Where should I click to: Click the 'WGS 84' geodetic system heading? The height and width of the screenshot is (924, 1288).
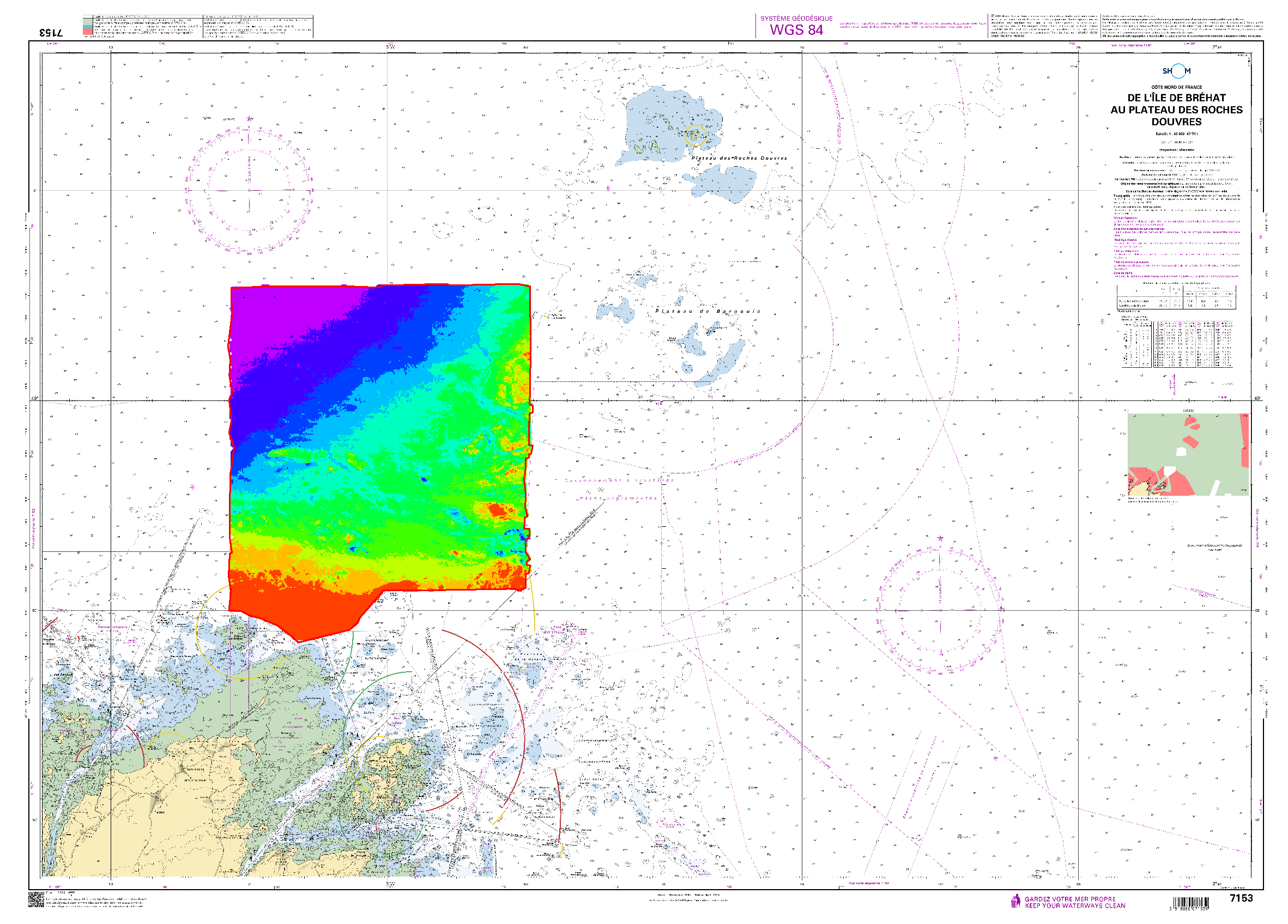796,30
